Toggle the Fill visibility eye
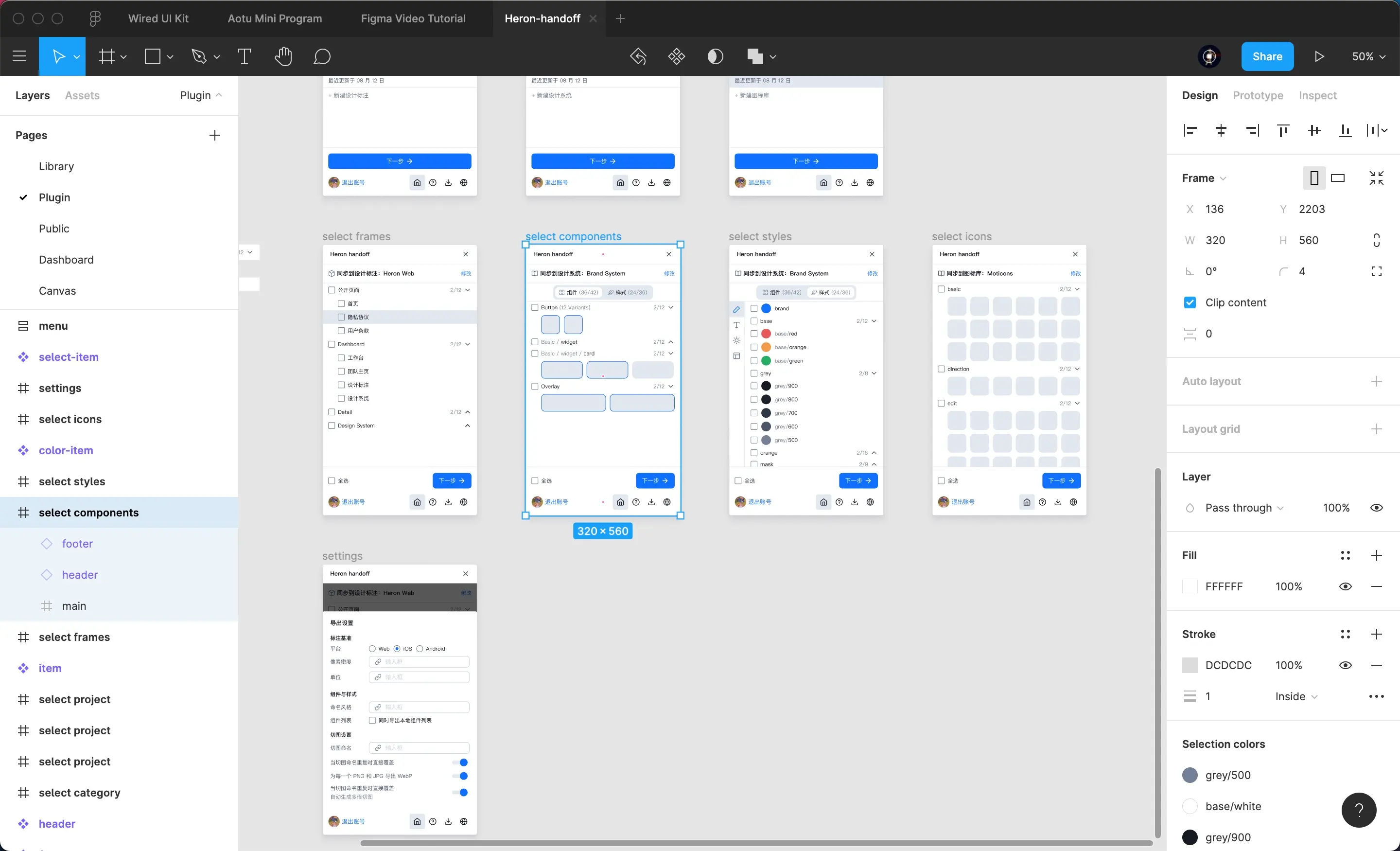 pos(1345,586)
